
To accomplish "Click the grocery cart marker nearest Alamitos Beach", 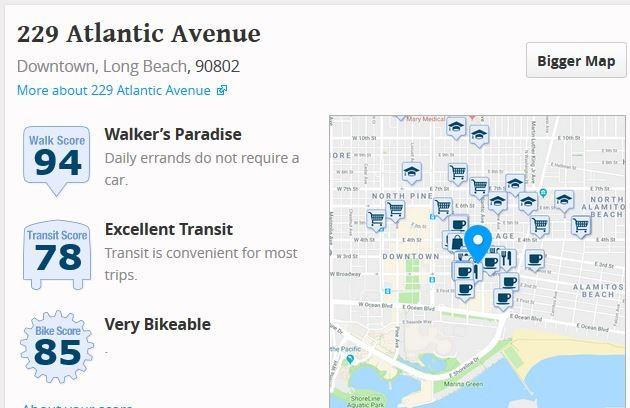I will [579, 223].
